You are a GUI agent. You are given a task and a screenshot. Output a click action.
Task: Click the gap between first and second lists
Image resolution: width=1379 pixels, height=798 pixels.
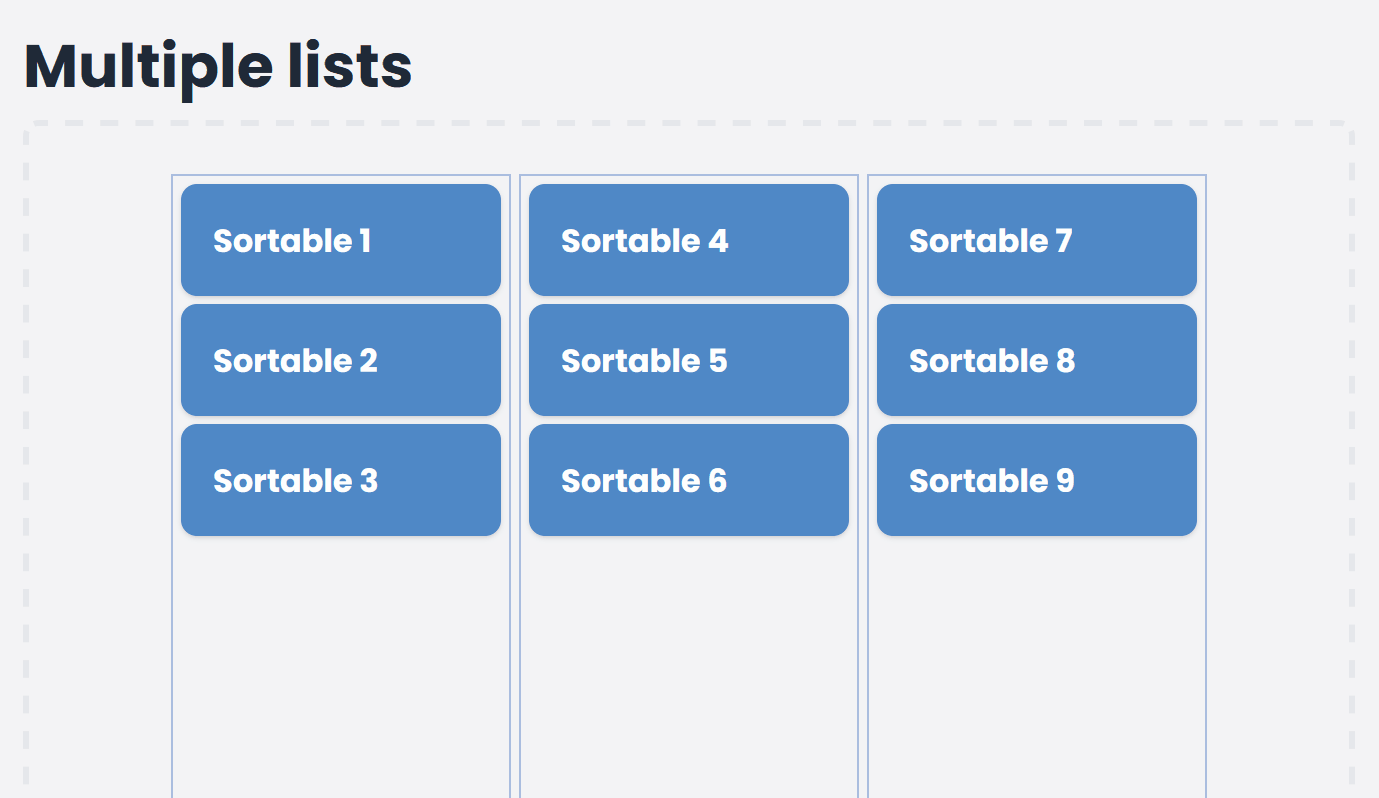515,650
